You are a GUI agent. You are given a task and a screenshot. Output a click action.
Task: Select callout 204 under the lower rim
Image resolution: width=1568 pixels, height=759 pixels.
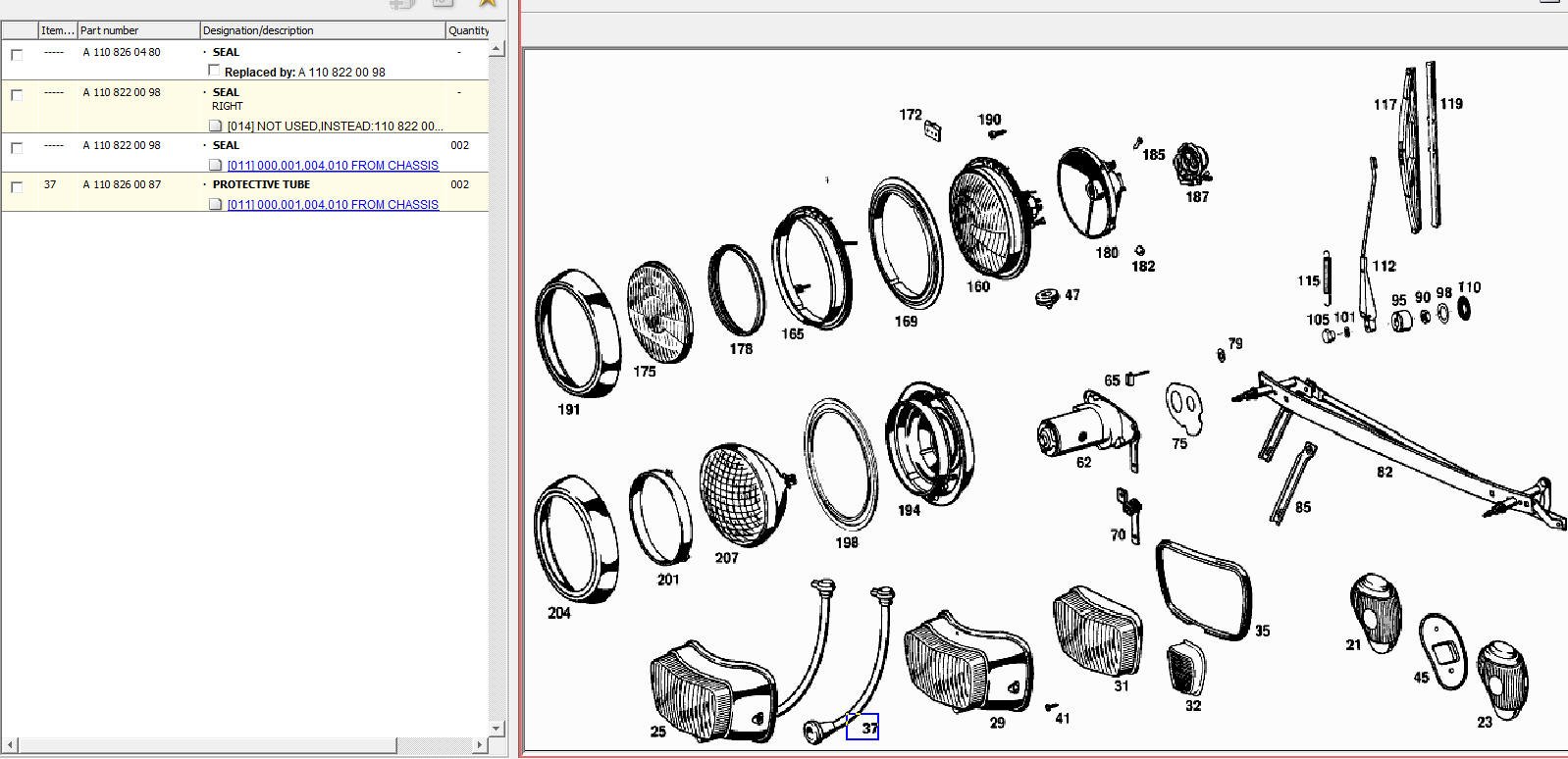[559, 613]
